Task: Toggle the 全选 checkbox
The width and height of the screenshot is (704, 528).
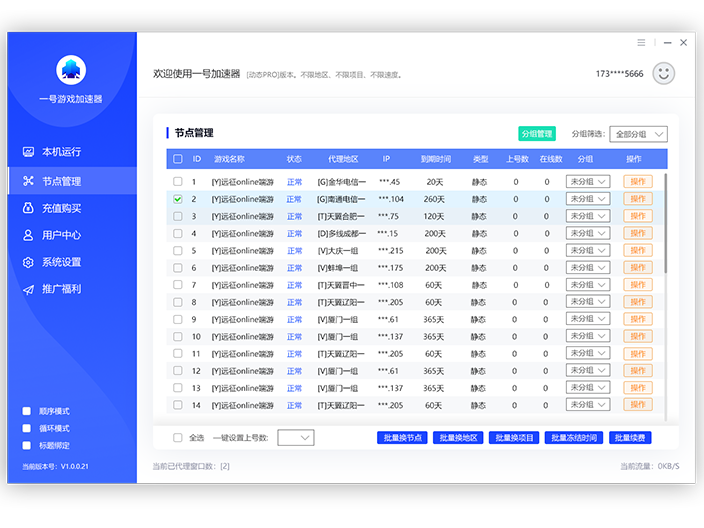Action: pyautogui.click(x=178, y=438)
